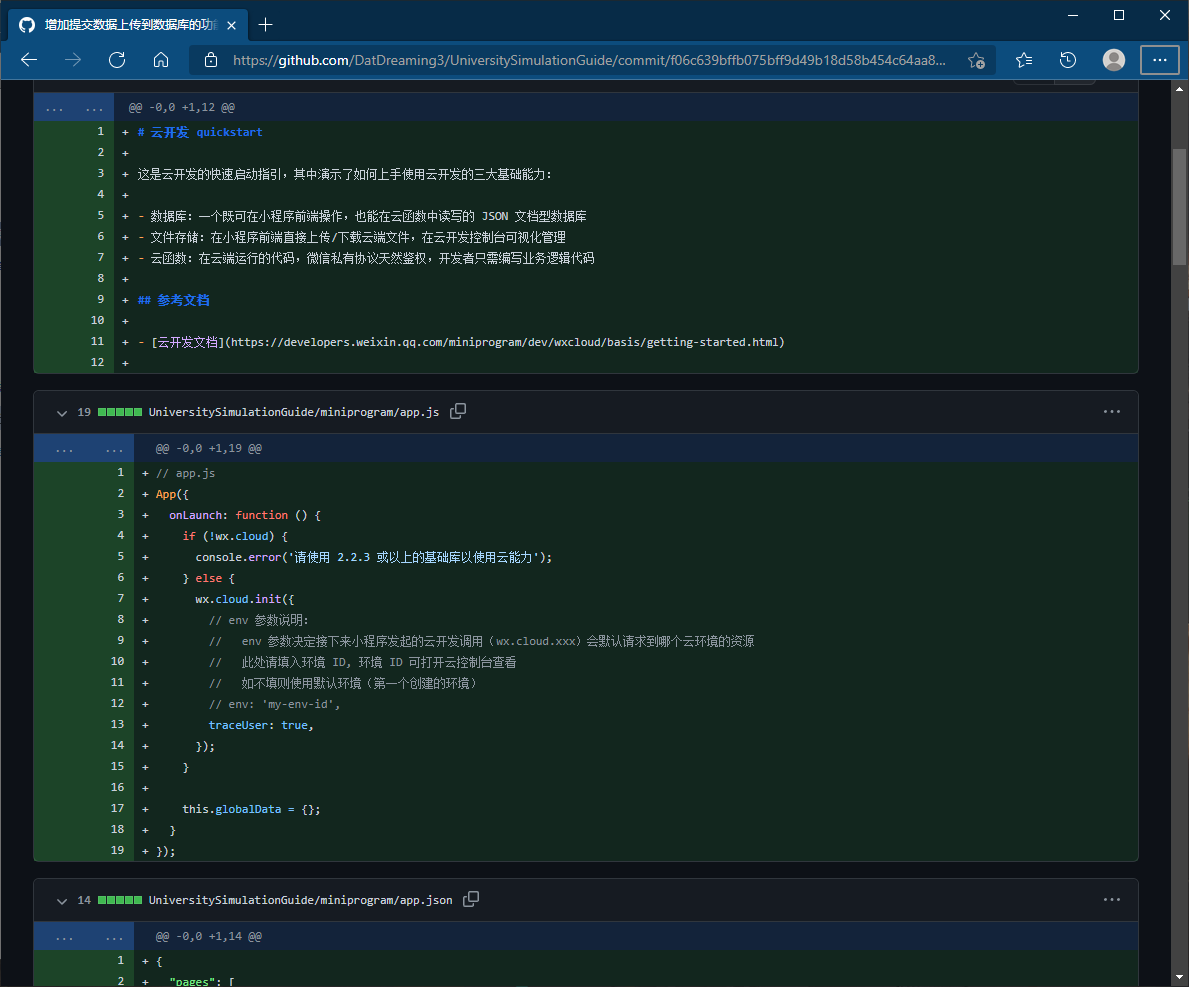Screen dimensions: 1189x987
Task: Open the favorites list
Action: pyautogui.click(x=1024, y=60)
